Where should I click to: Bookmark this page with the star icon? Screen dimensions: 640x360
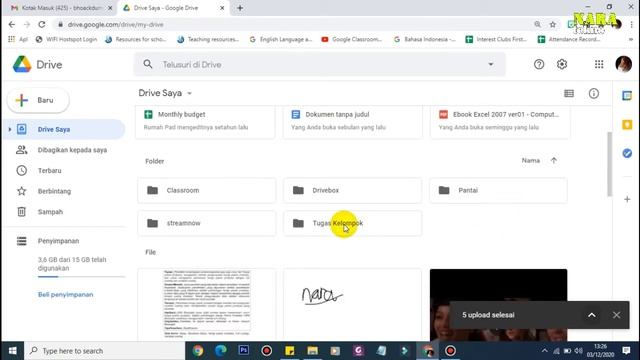[x=553, y=24]
